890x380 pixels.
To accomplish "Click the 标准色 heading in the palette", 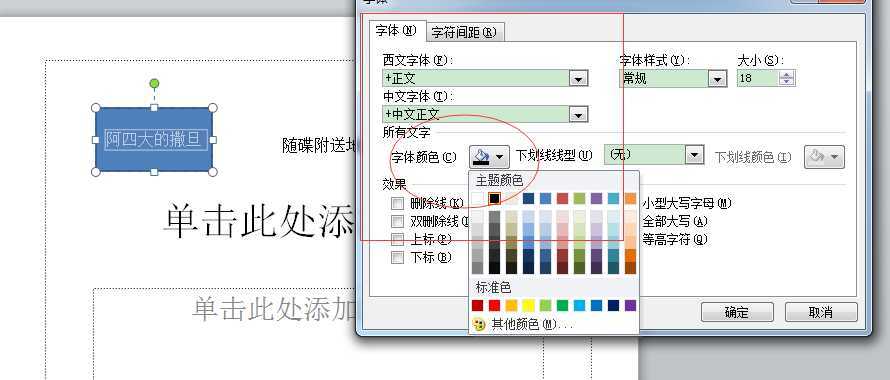I will point(493,287).
